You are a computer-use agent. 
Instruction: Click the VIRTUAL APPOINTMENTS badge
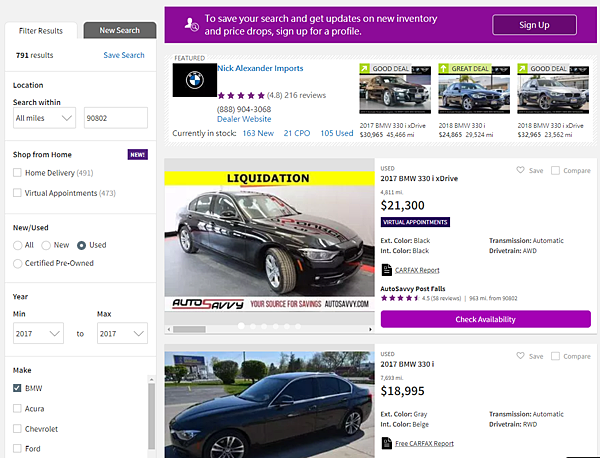pyautogui.click(x=415, y=222)
